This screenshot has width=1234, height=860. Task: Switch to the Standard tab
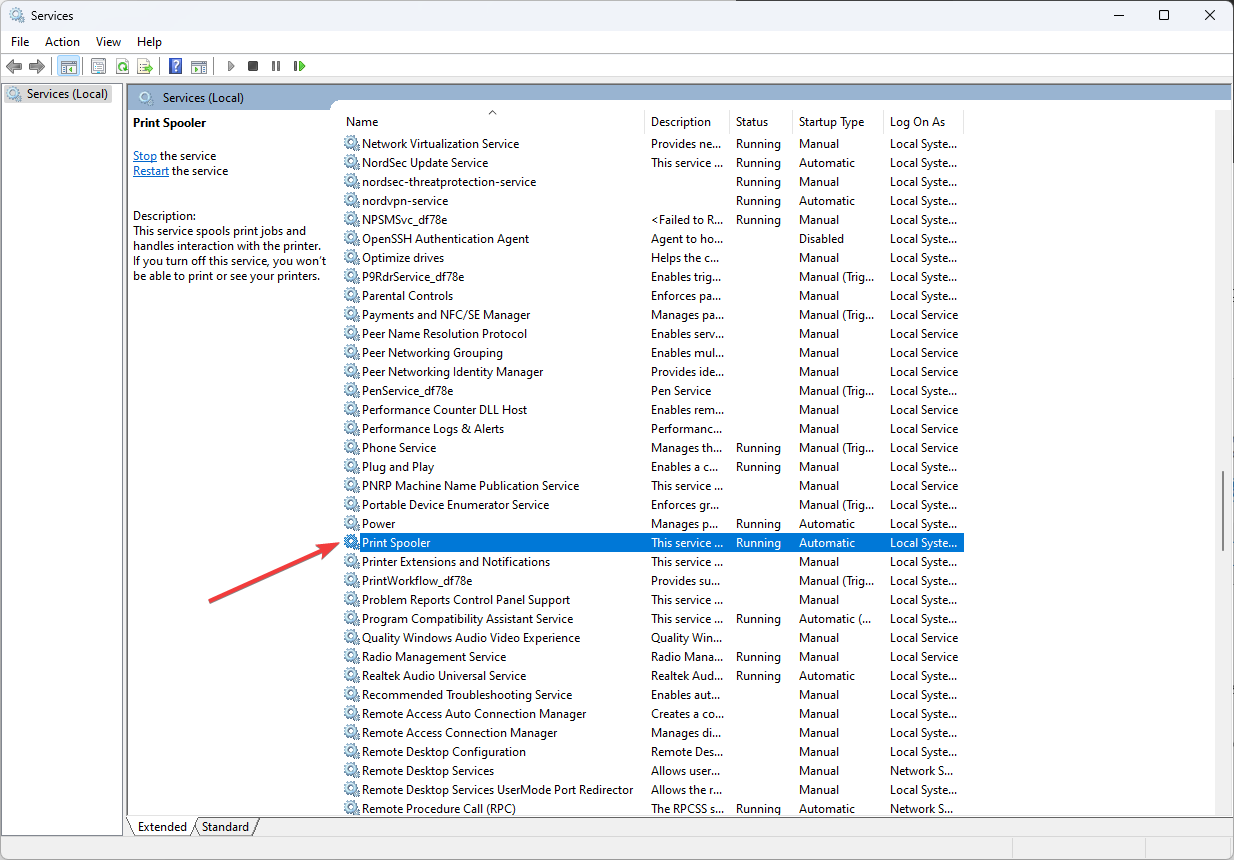click(225, 827)
